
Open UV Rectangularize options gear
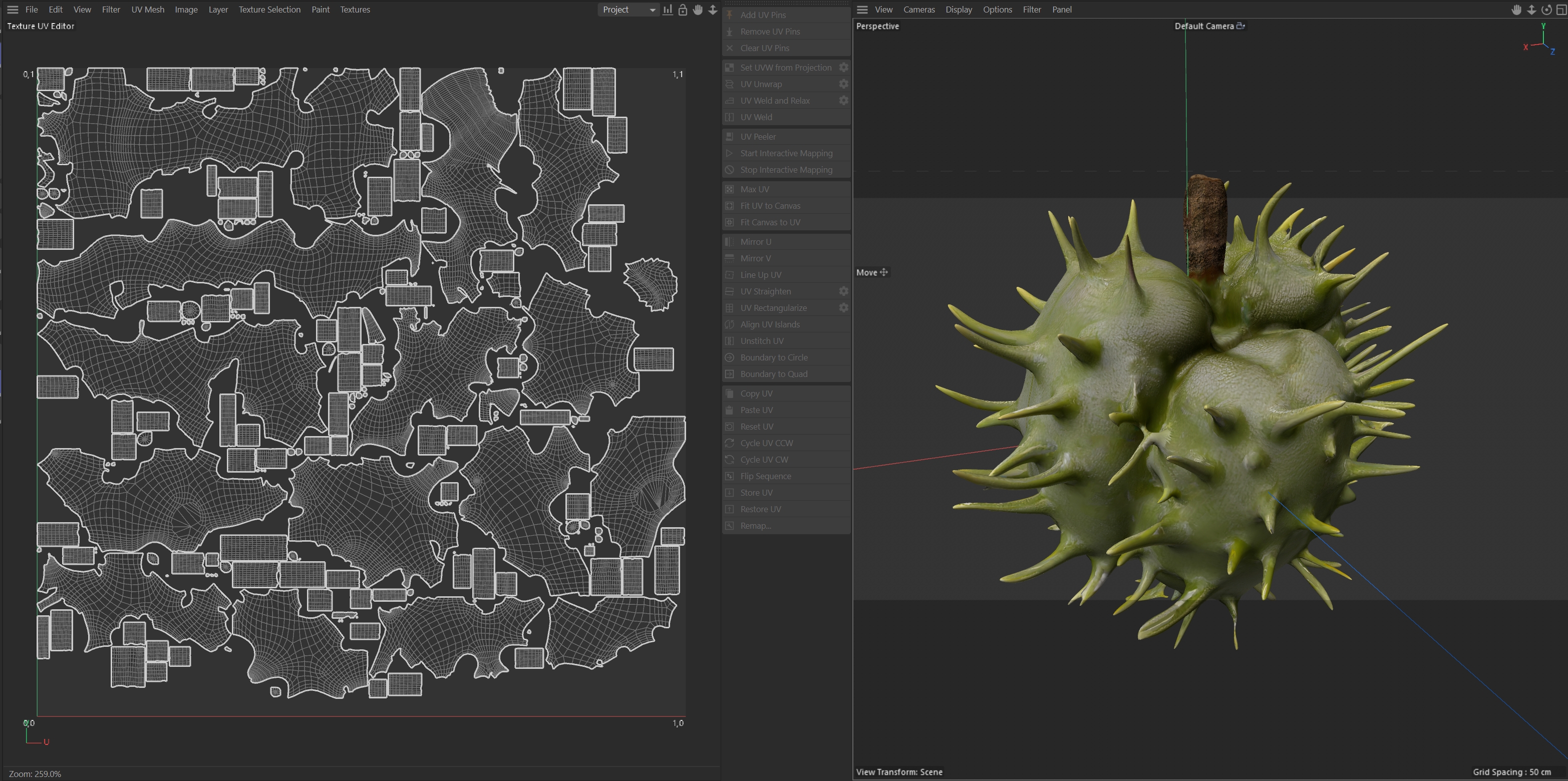pos(844,308)
